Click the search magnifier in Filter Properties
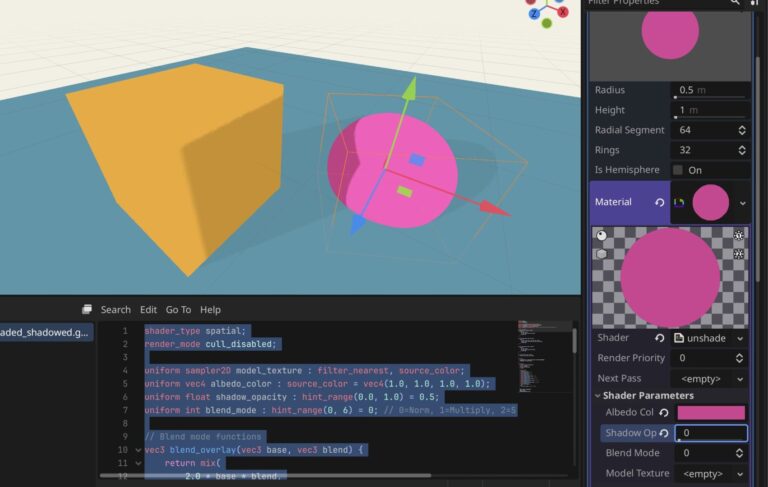 (735, 3)
